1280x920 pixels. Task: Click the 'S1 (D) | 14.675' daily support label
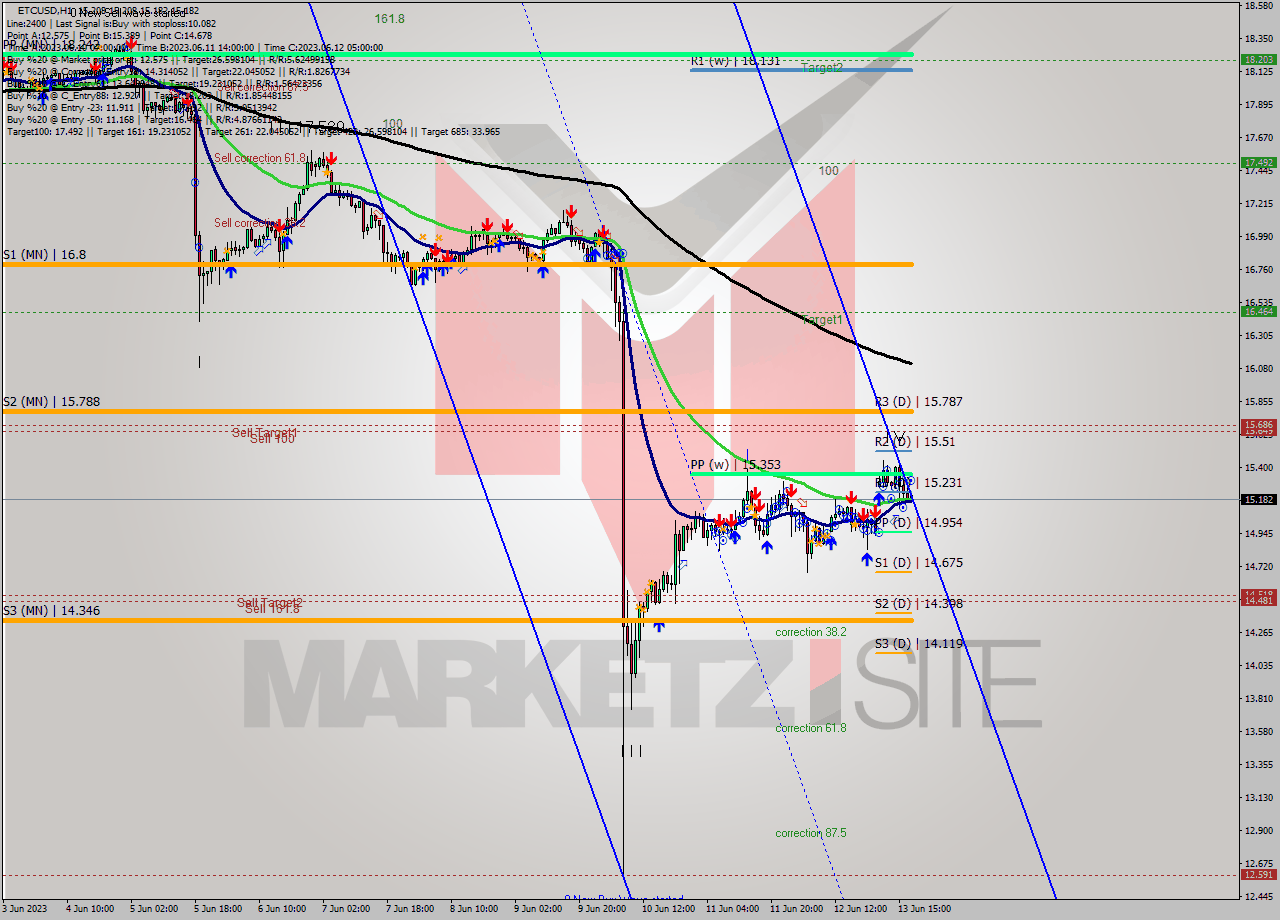coord(919,563)
